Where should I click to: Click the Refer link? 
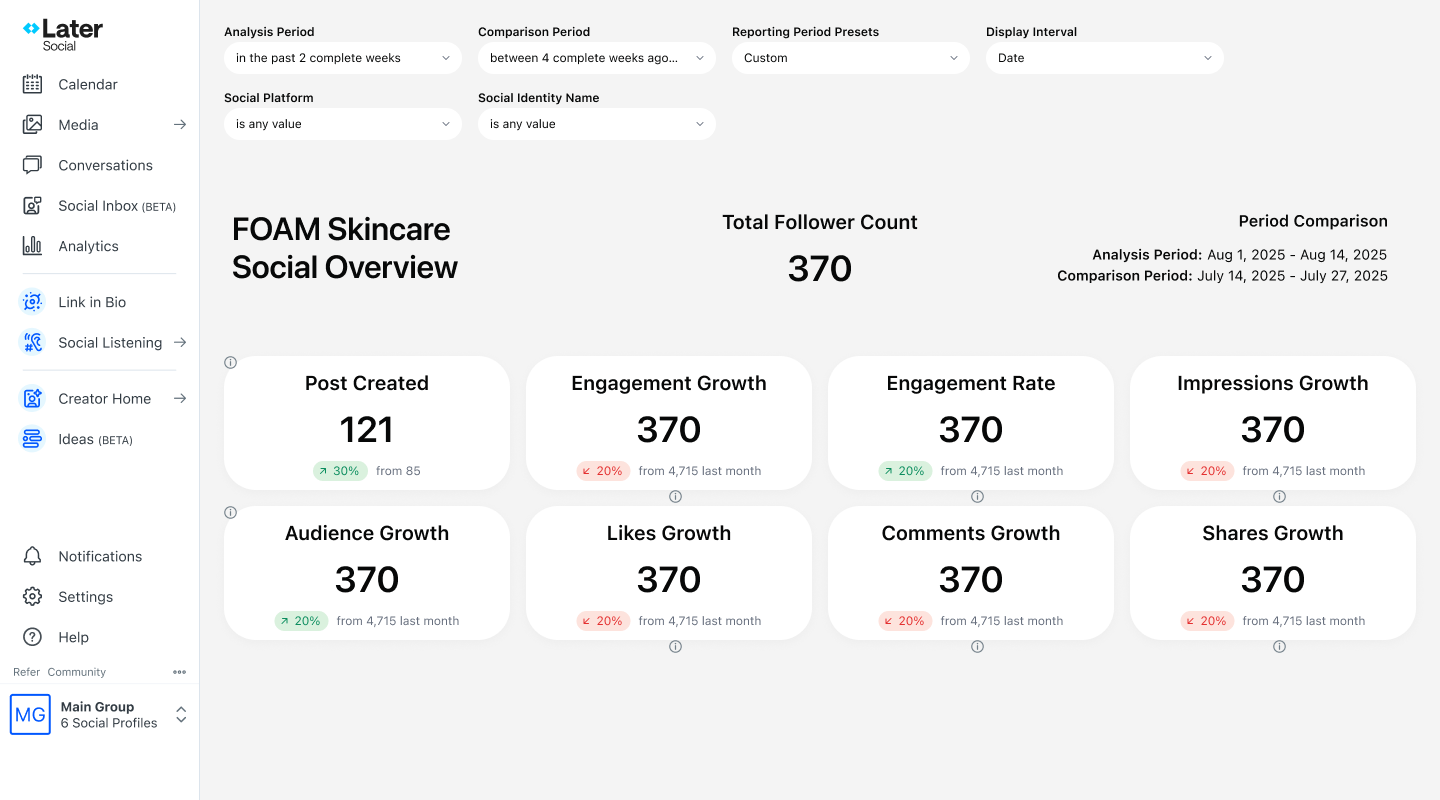click(x=26, y=672)
